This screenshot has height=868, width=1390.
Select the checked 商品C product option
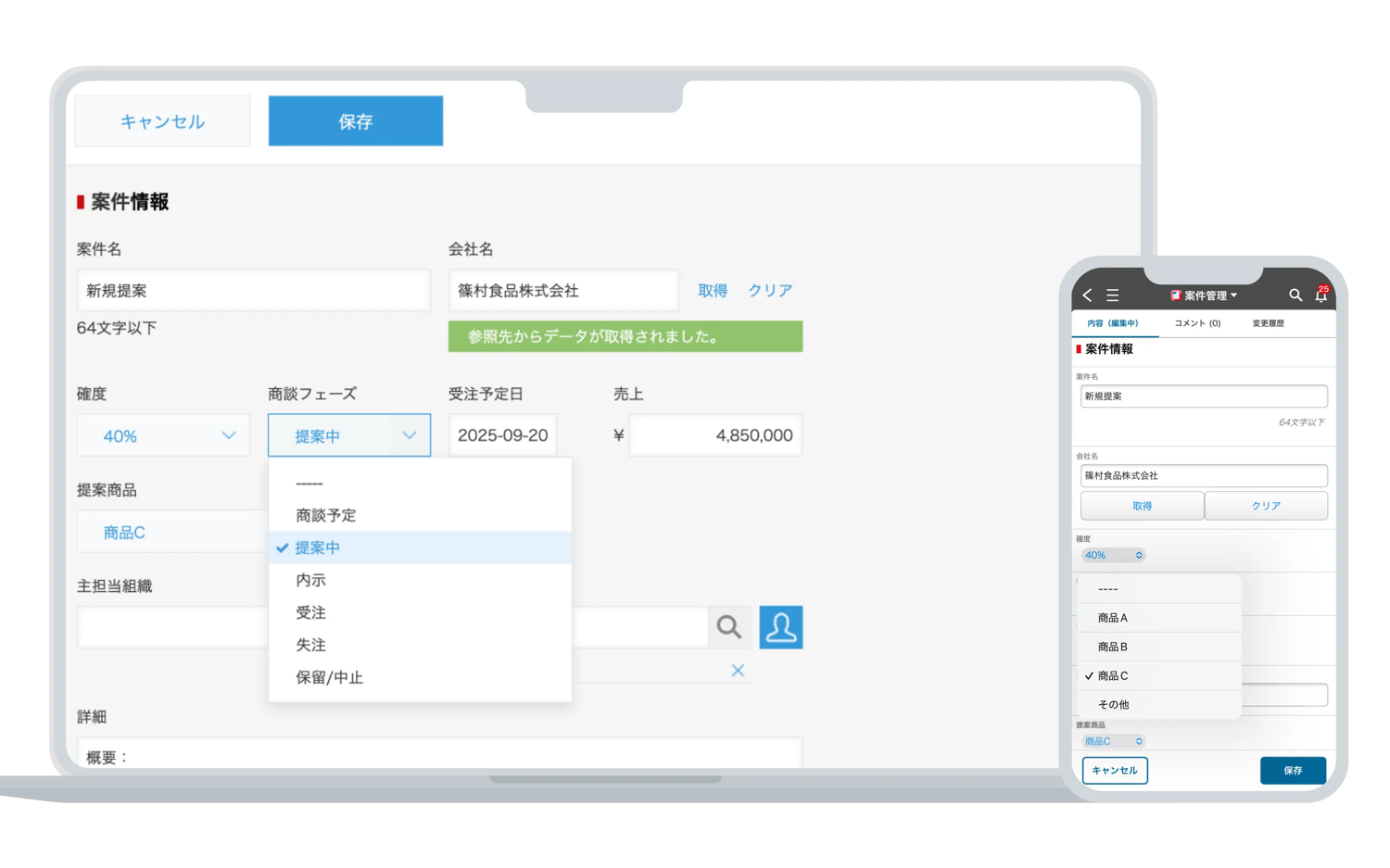1112,675
